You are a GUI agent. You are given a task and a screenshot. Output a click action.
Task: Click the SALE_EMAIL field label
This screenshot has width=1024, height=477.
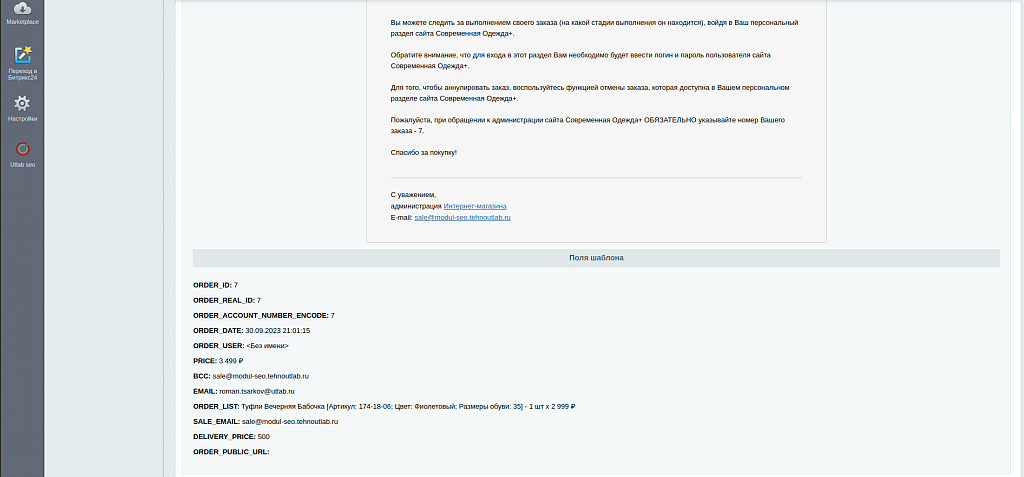(216, 422)
